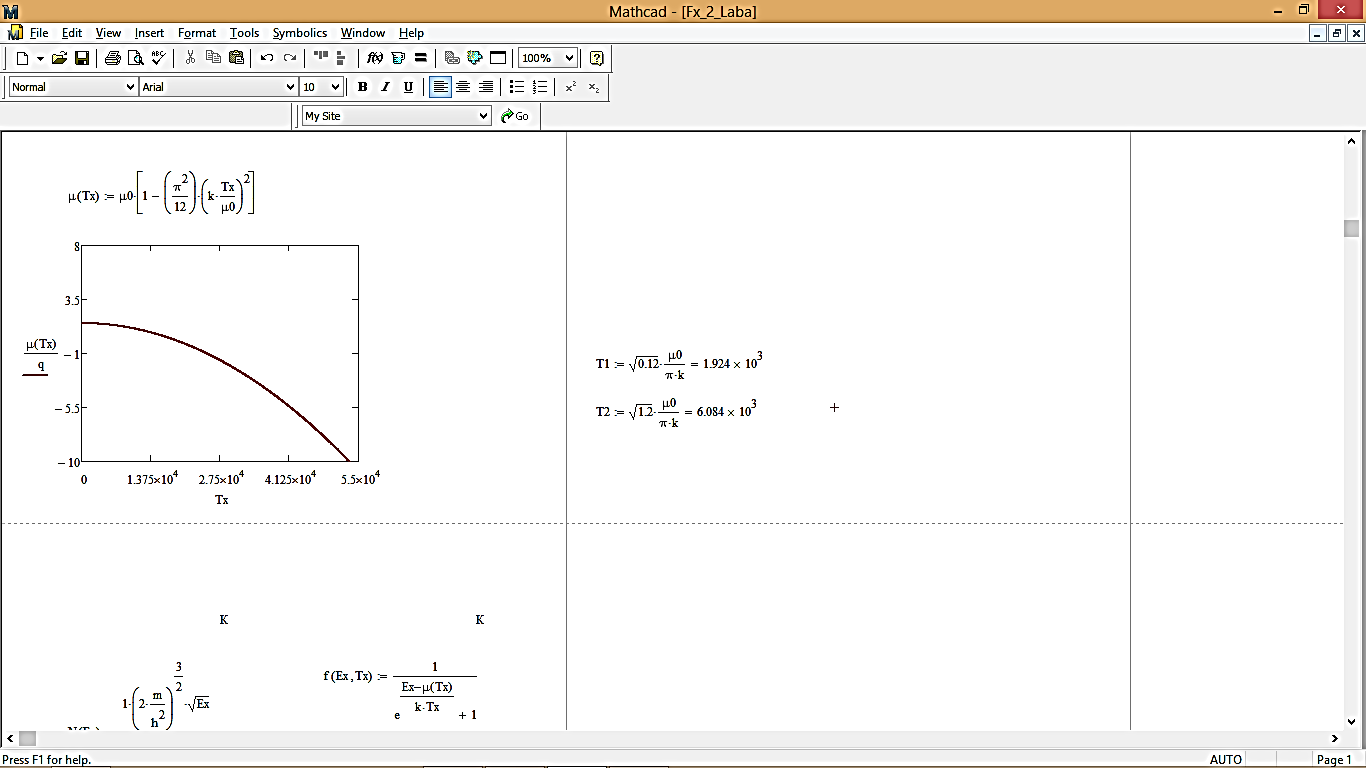Open the Symbolics menu
This screenshot has height=768, width=1366.
click(300, 33)
